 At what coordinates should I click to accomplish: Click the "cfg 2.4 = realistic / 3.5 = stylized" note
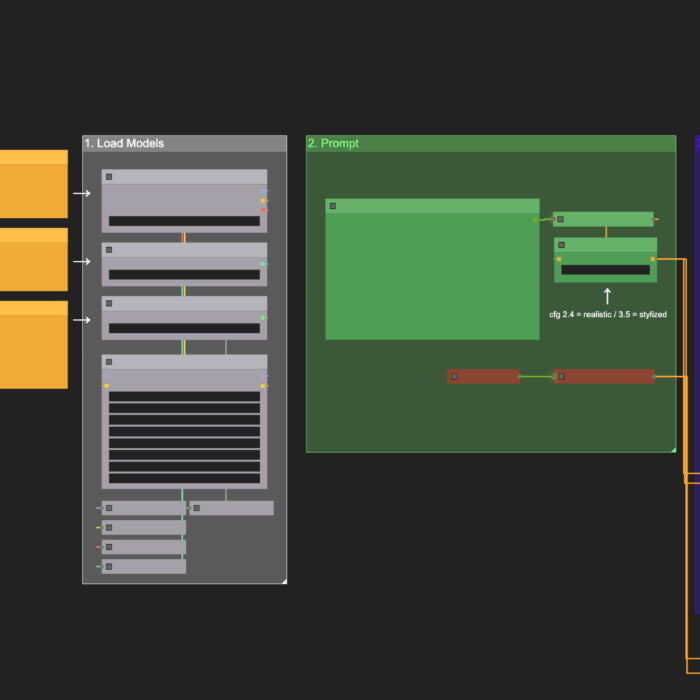pyautogui.click(x=608, y=314)
